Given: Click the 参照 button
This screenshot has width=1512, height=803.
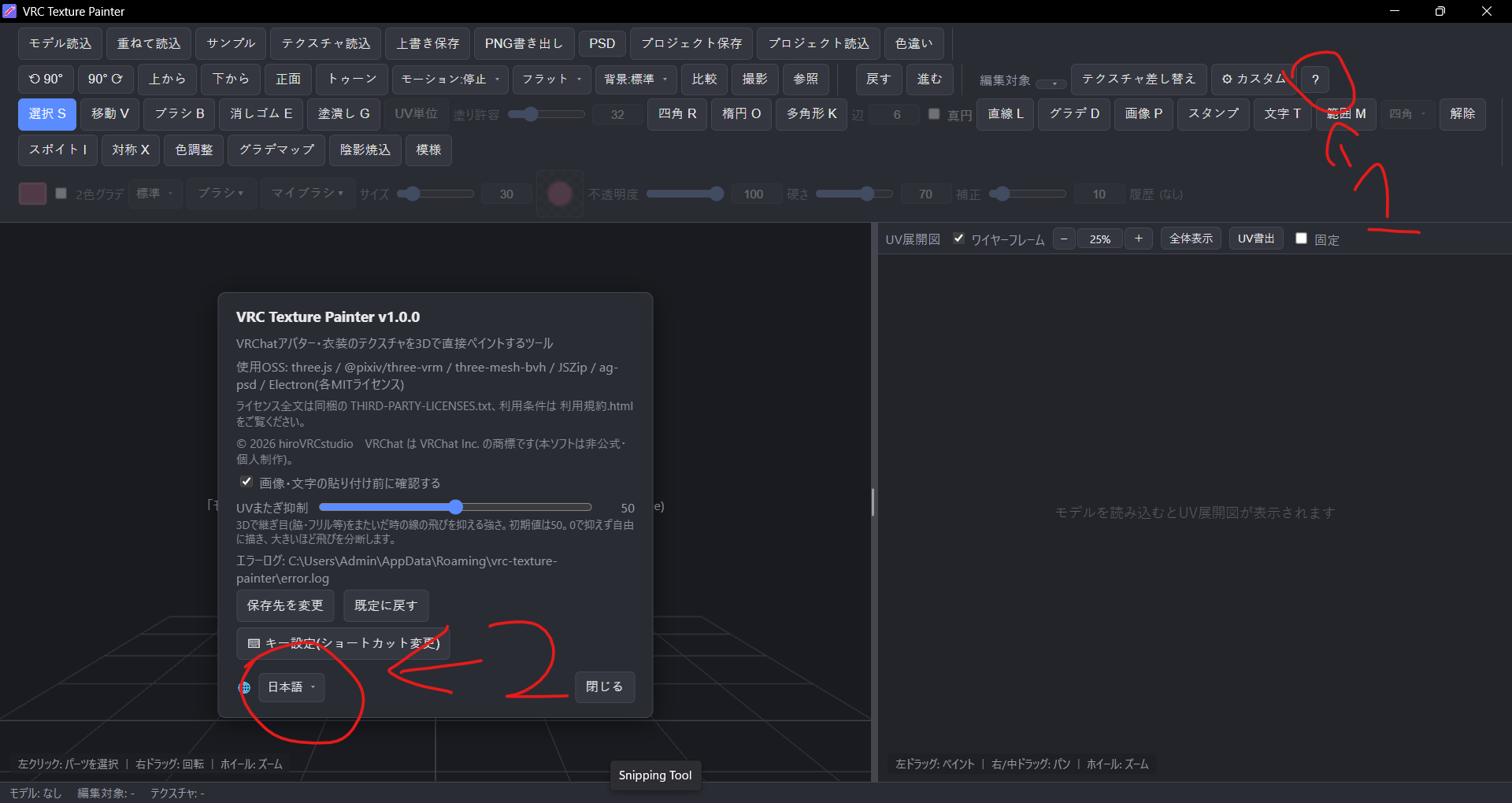Looking at the screenshot, I should tap(806, 80).
